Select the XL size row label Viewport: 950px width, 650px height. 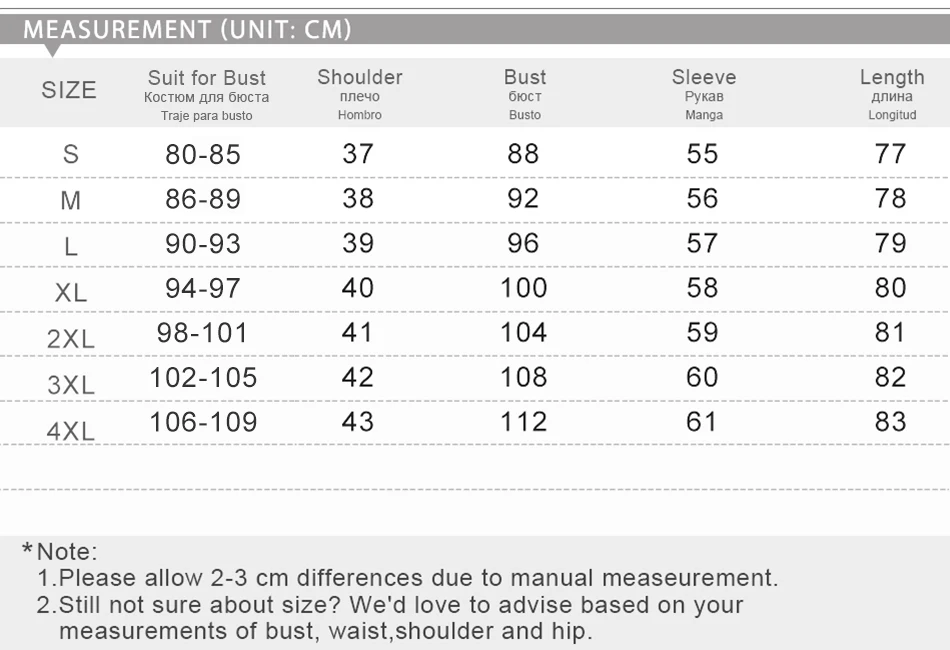pyautogui.click(x=70, y=293)
